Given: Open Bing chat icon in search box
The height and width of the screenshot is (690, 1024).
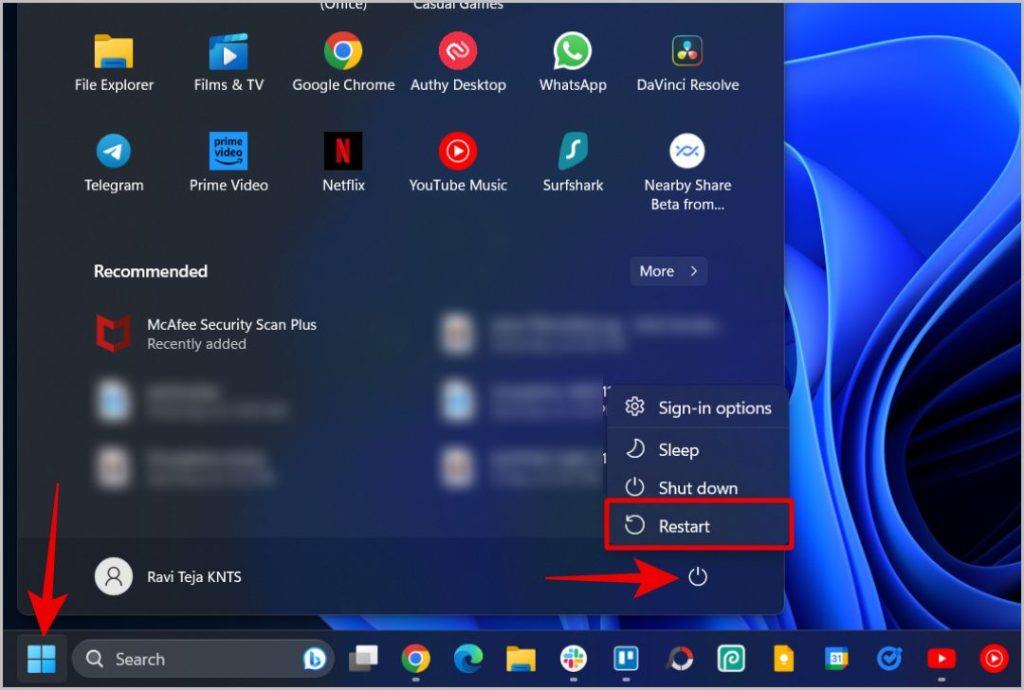Looking at the screenshot, I should coord(314,659).
